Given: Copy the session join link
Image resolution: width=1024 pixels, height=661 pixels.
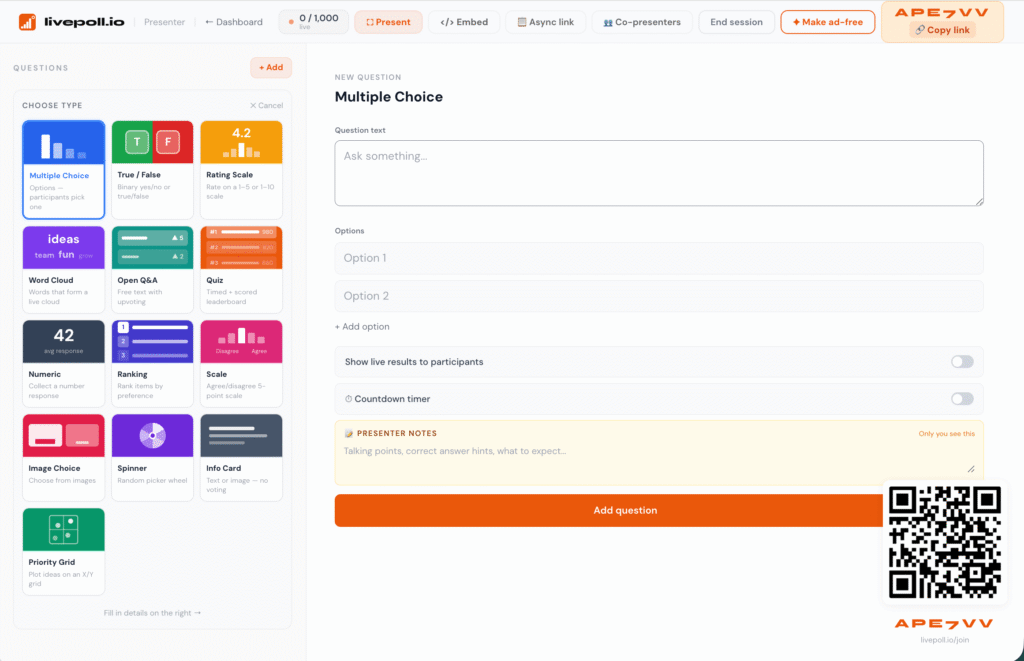Looking at the screenshot, I should 942,30.
